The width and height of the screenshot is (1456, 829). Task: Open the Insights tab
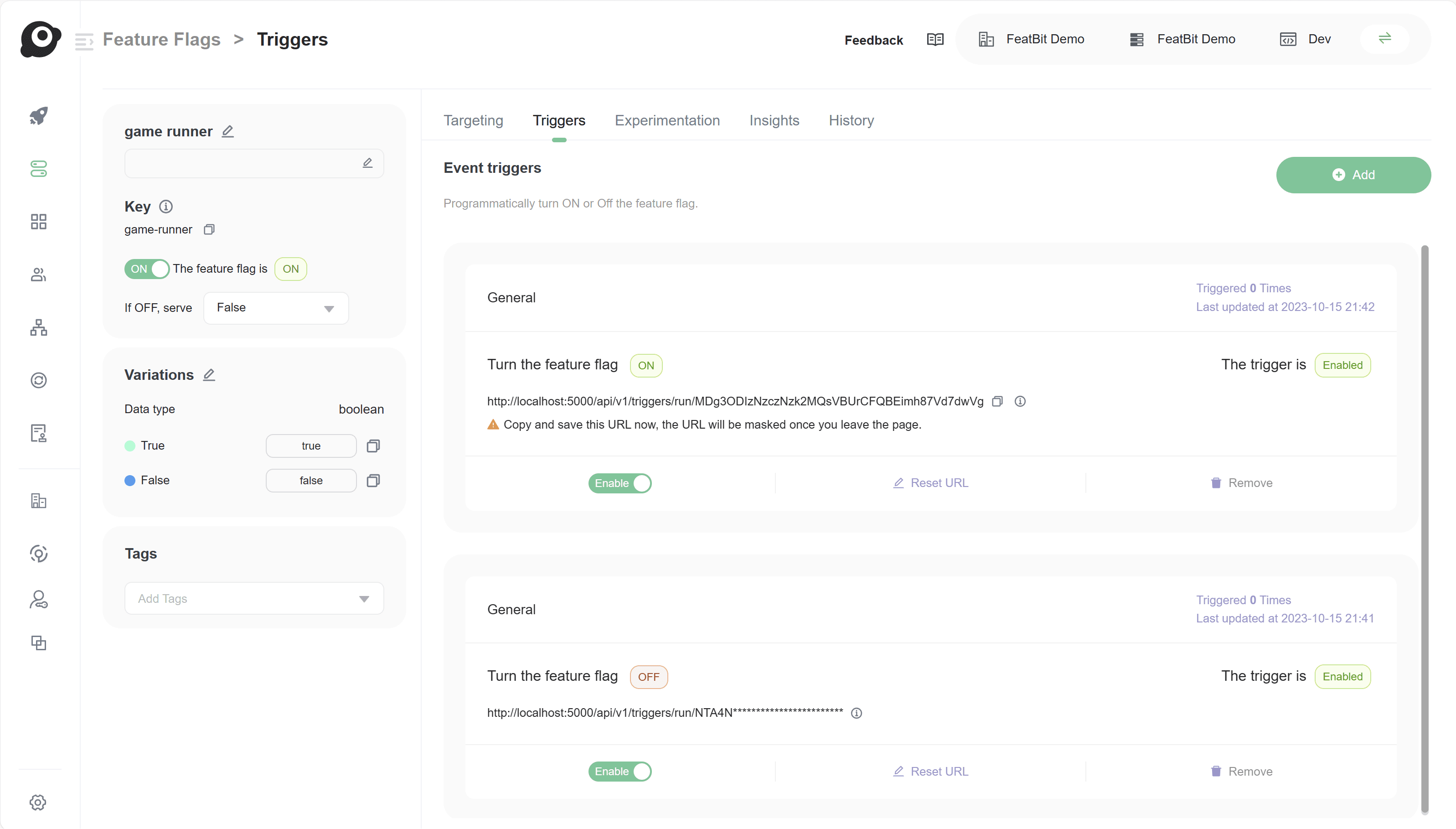[x=774, y=121]
